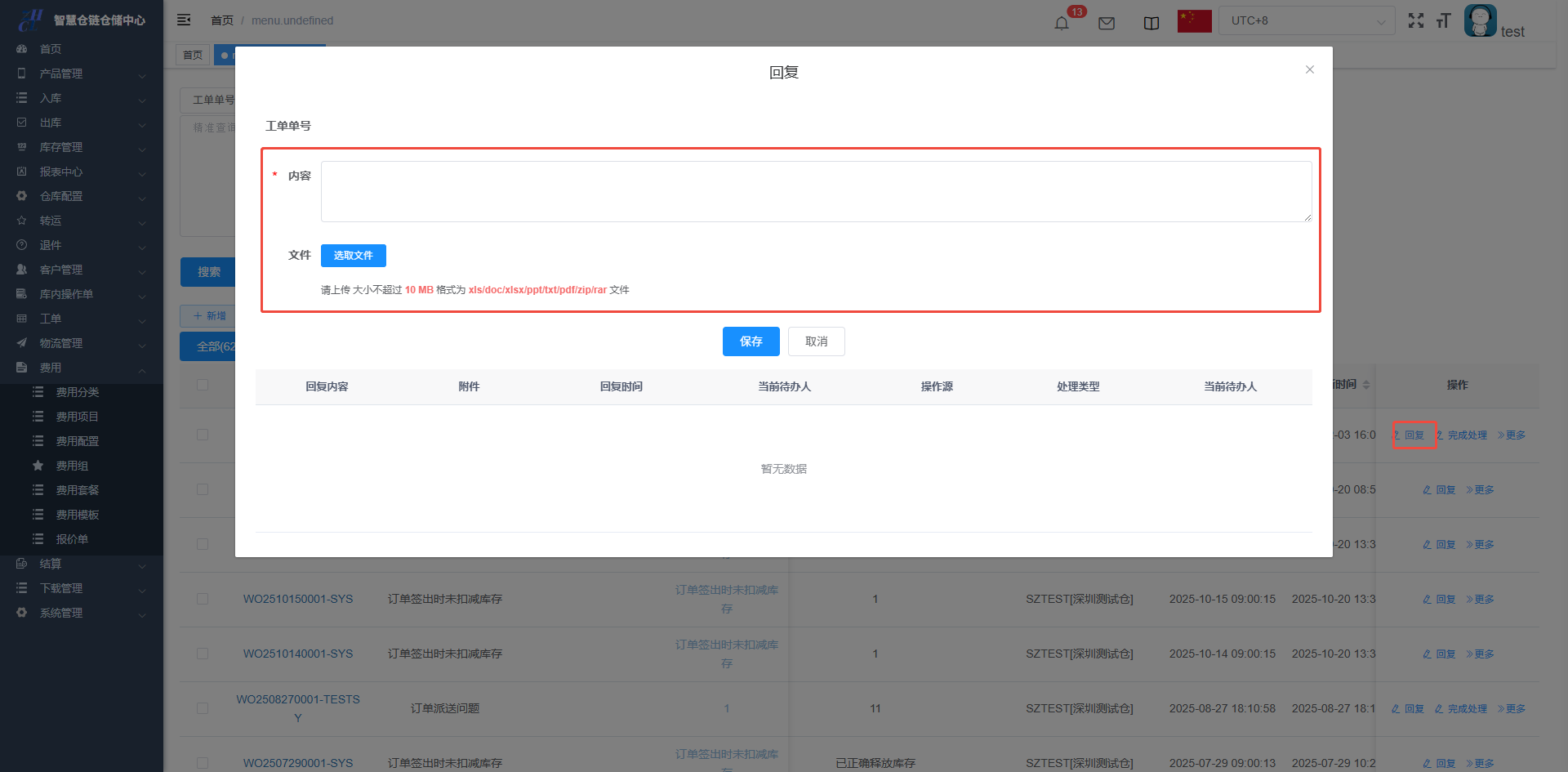Close the 回复 dialog with X
This screenshot has width=1568, height=772.
click(1309, 69)
